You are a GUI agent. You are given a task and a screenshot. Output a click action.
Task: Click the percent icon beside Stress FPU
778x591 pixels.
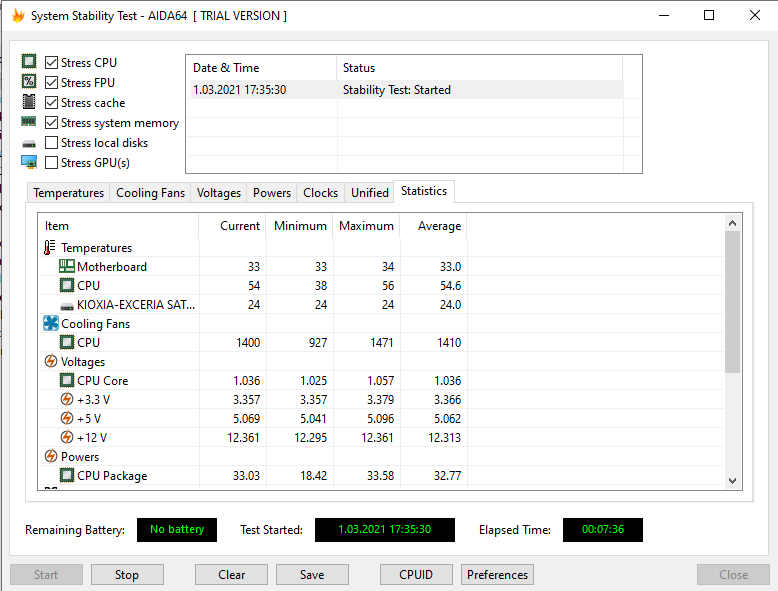[x=29, y=81]
